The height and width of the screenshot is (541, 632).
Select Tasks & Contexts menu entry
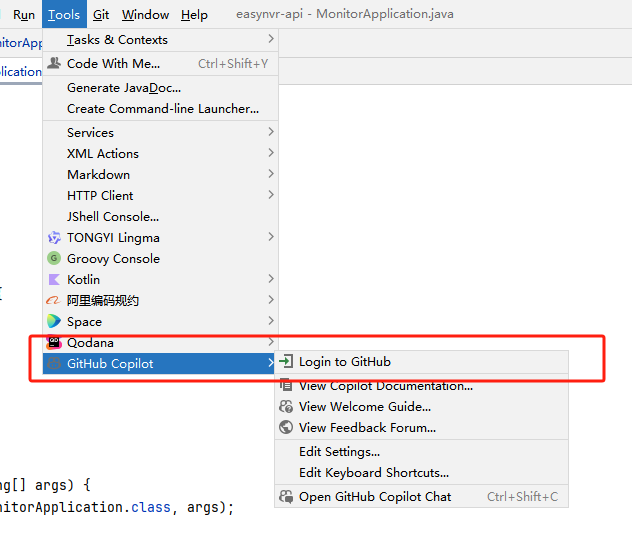click(x=160, y=40)
